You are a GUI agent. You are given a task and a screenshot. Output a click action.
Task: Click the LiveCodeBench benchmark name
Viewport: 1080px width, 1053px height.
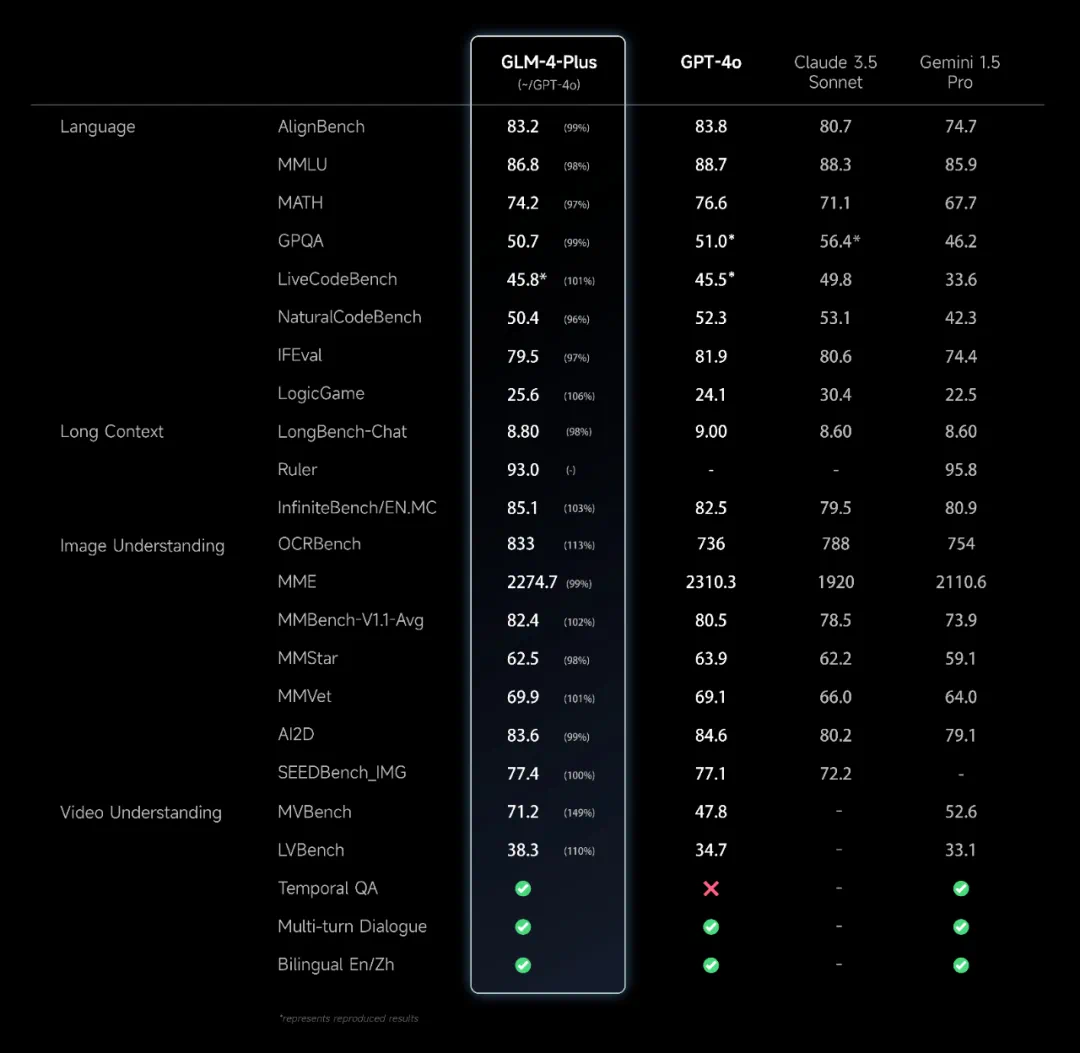click(x=337, y=279)
